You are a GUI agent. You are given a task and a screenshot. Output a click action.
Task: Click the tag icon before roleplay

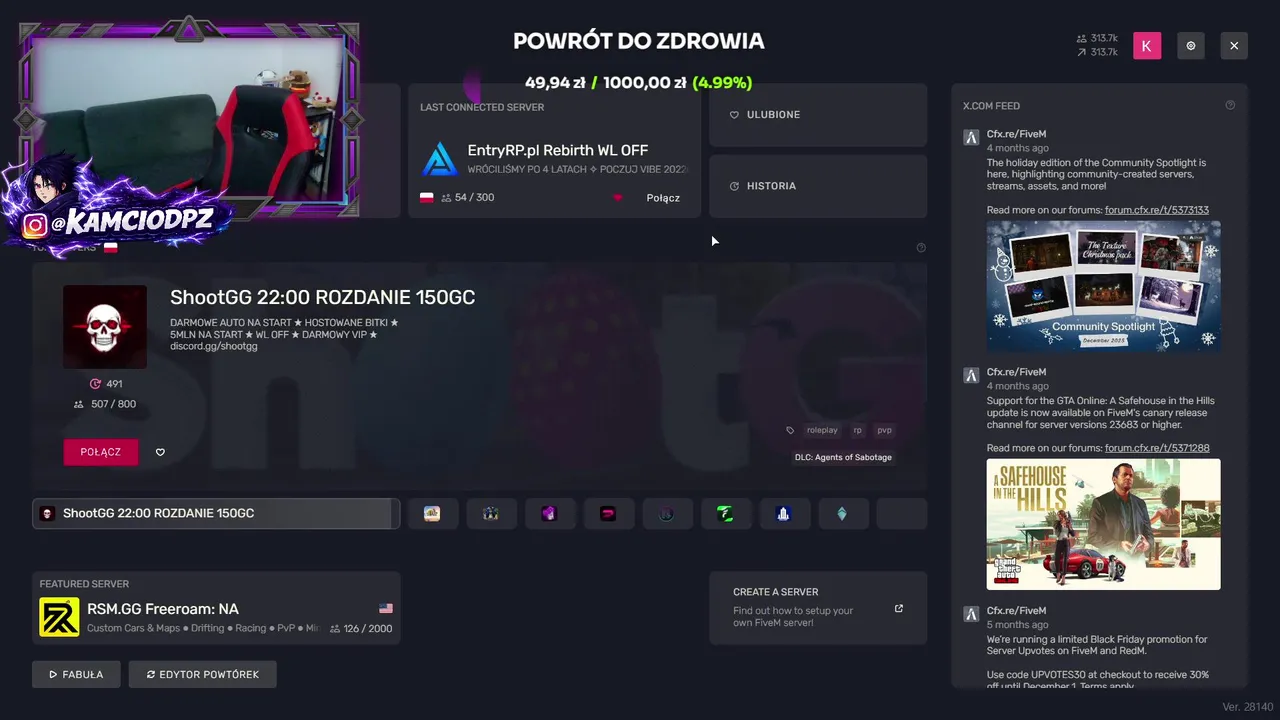coord(790,431)
